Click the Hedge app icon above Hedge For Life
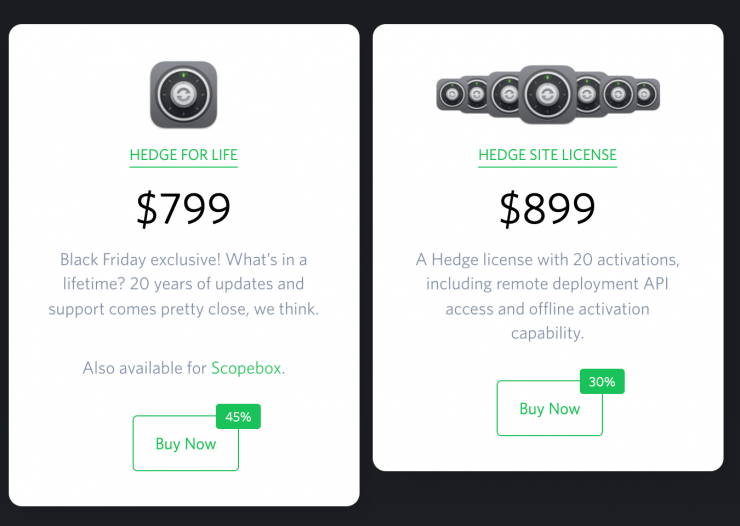Screen dimensions: 740x526 tap(183, 95)
